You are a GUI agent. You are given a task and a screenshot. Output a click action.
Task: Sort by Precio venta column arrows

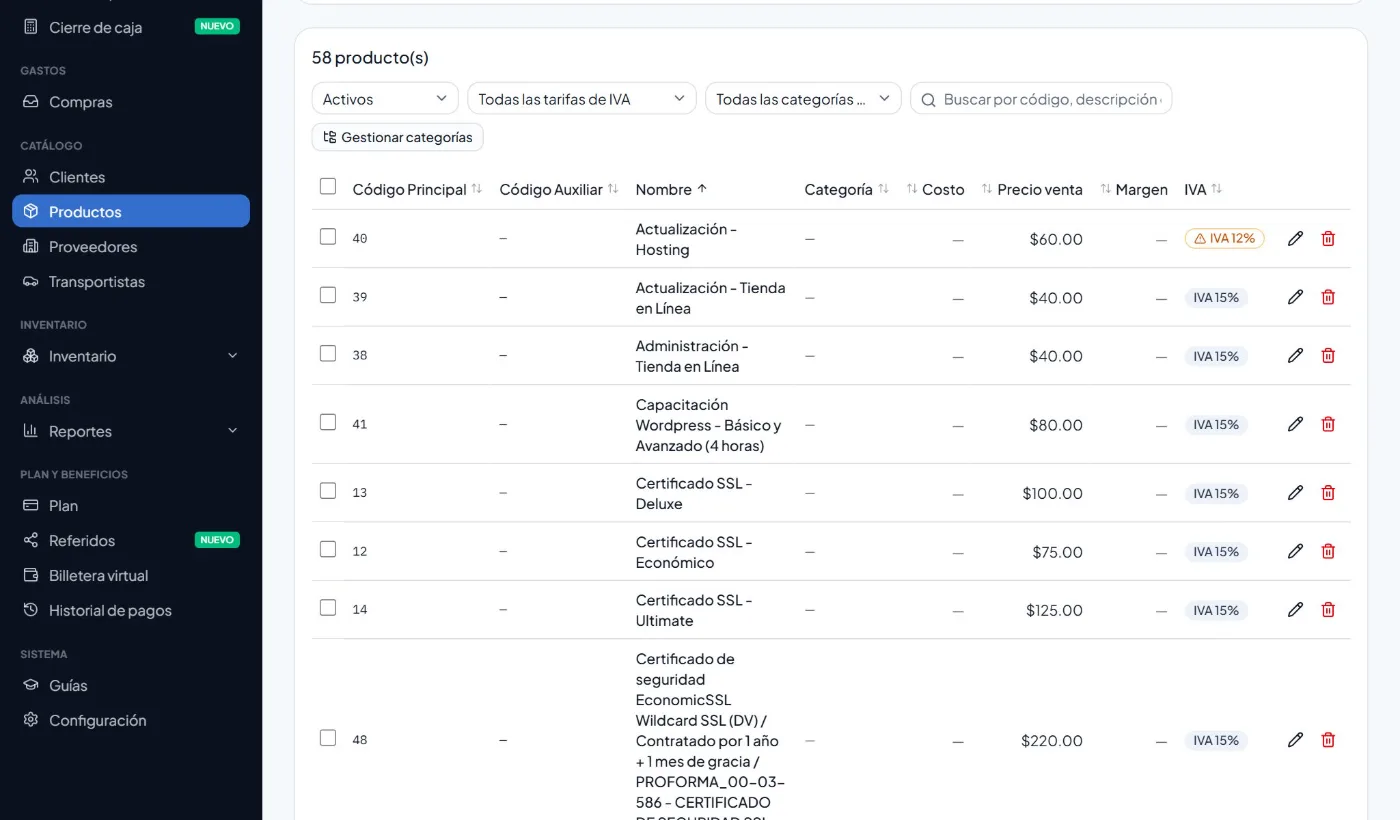point(987,189)
